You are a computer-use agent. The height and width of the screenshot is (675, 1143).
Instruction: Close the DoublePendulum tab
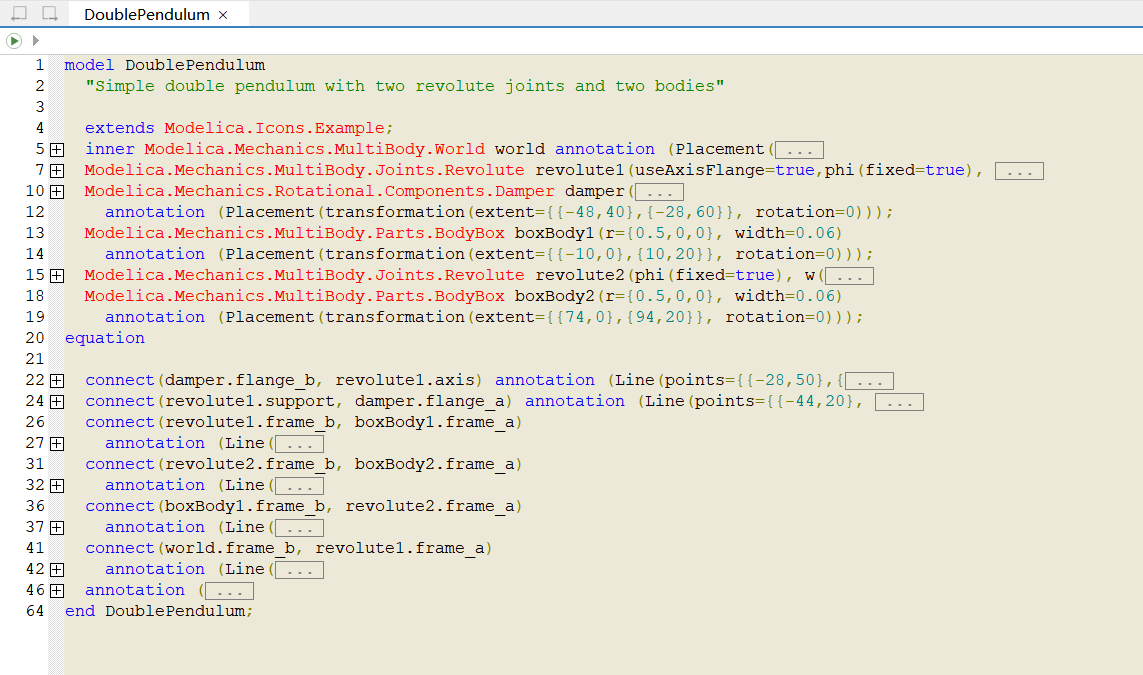223,15
